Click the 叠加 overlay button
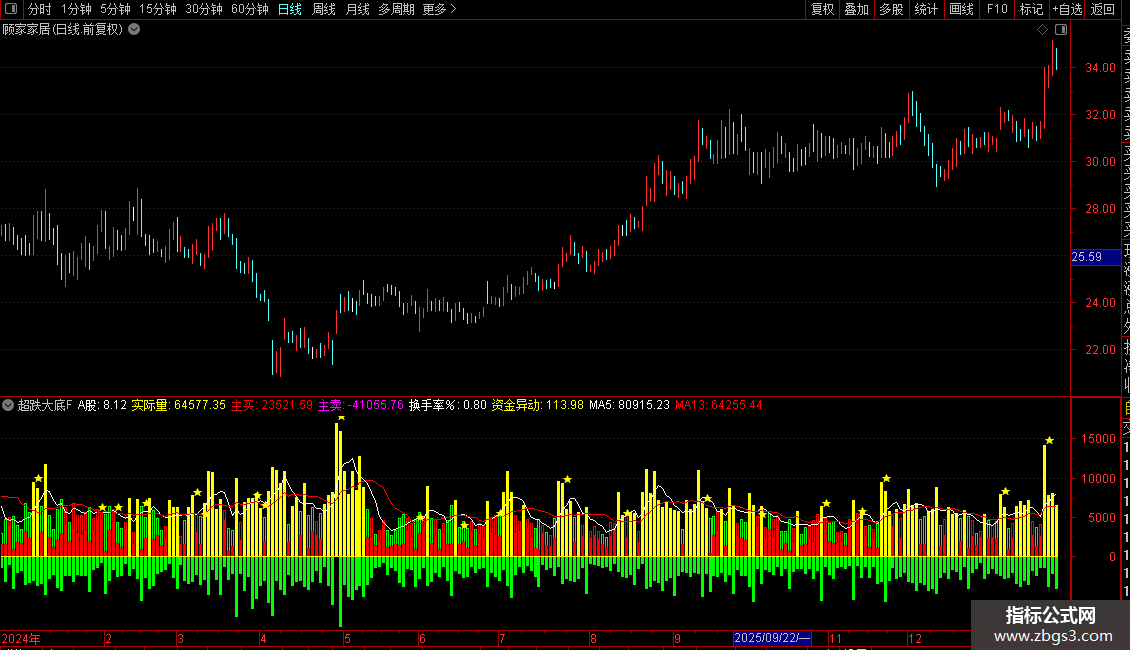This screenshot has height=650, width=1130. coord(856,9)
